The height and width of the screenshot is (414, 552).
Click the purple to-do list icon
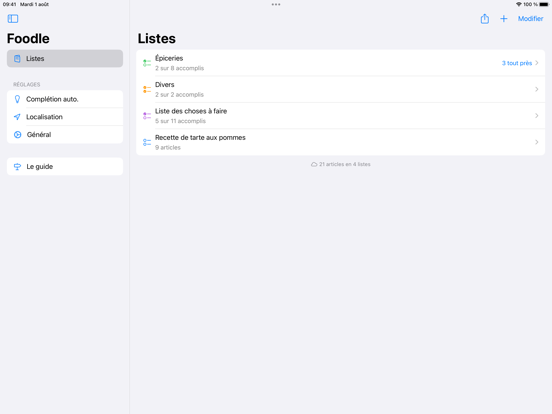tap(147, 116)
